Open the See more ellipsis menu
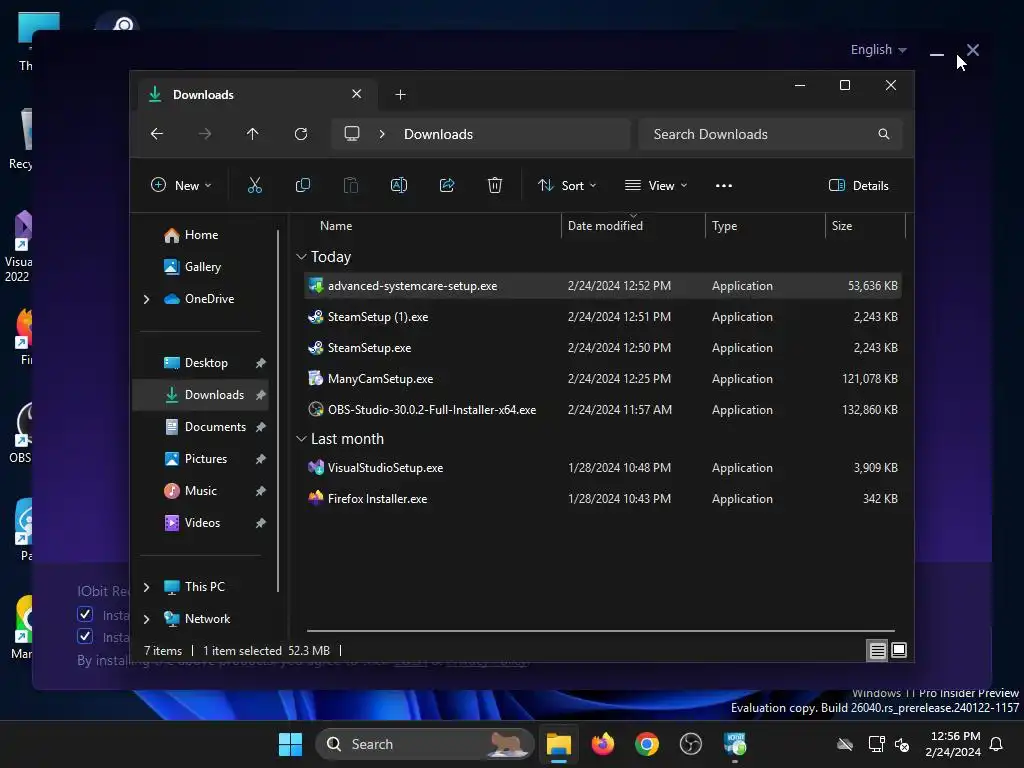 pos(724,185)
